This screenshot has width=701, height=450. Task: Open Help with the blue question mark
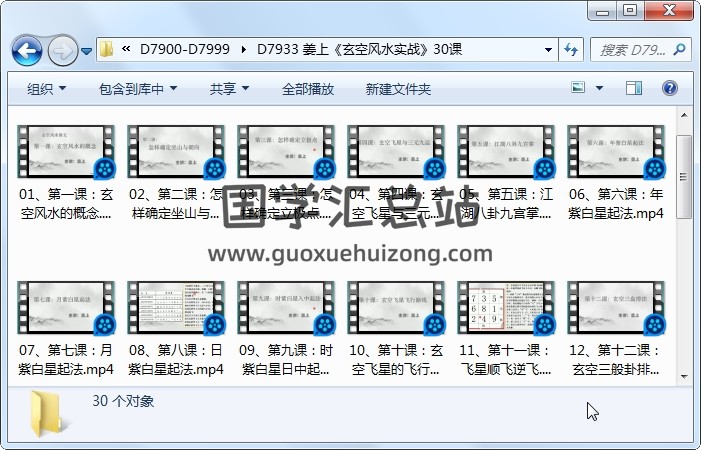[x=670, y=88]
